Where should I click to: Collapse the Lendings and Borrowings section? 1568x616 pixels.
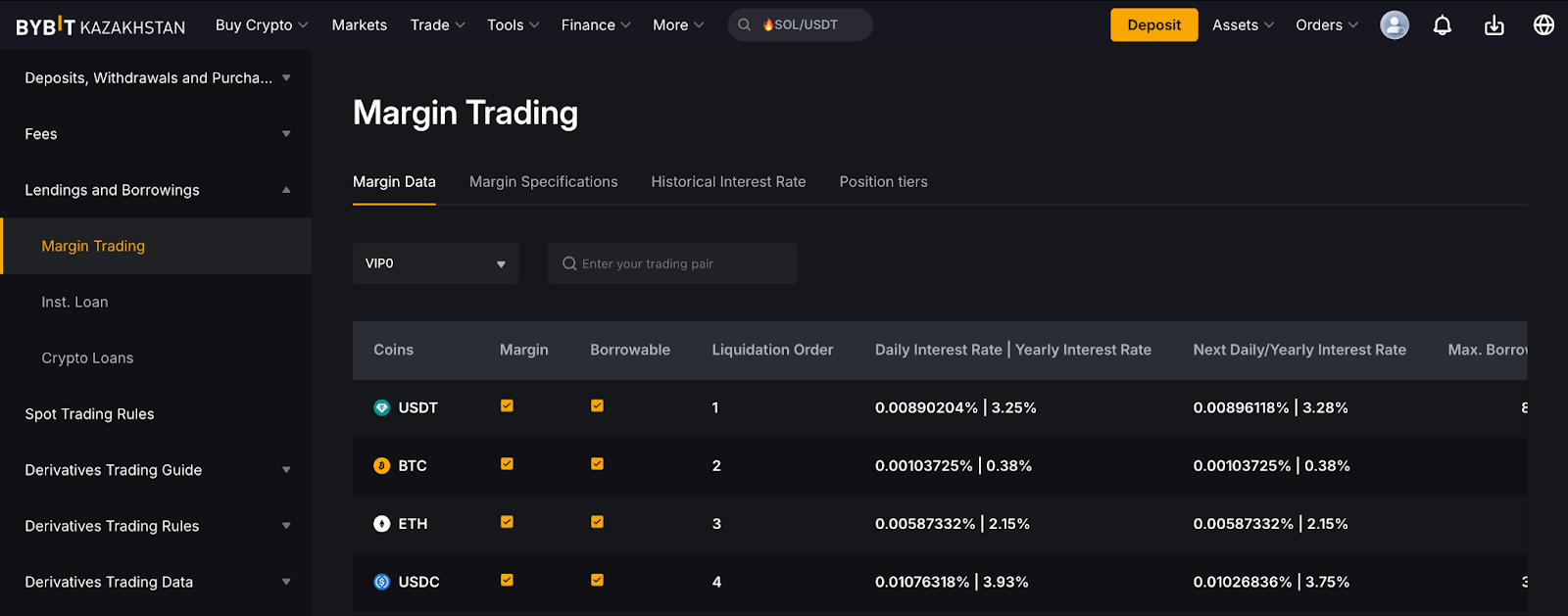pos(155,190)
